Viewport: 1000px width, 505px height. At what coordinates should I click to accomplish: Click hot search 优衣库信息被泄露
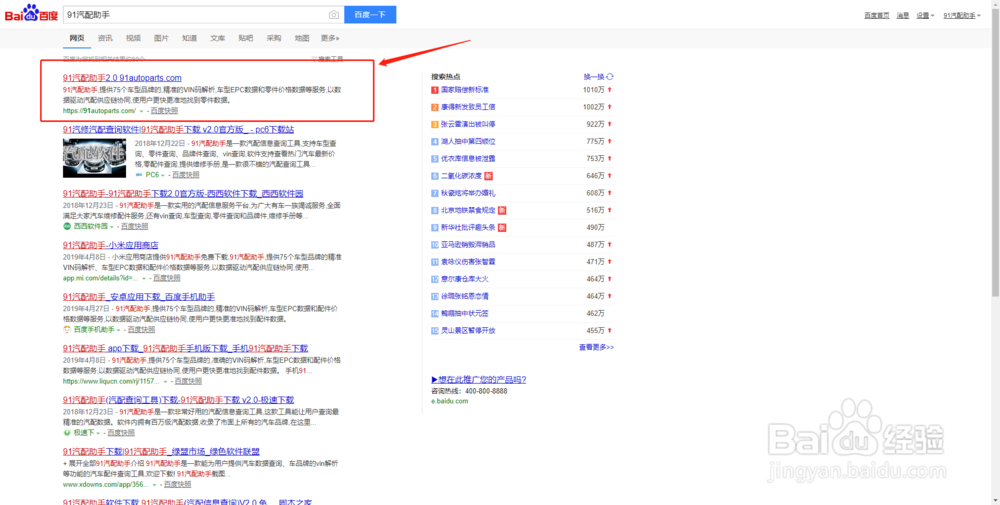(468, 159)
